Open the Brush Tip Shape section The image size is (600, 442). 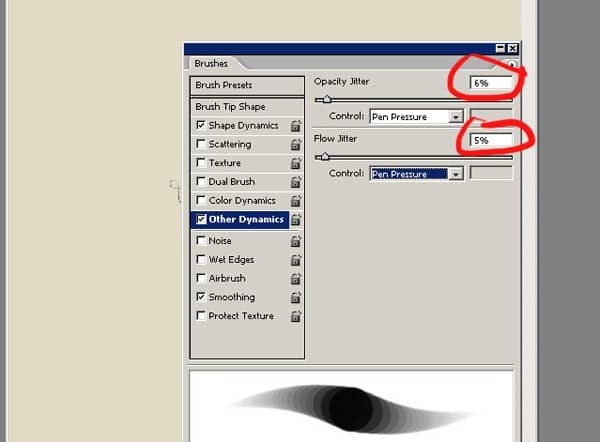tap(247, 107)
